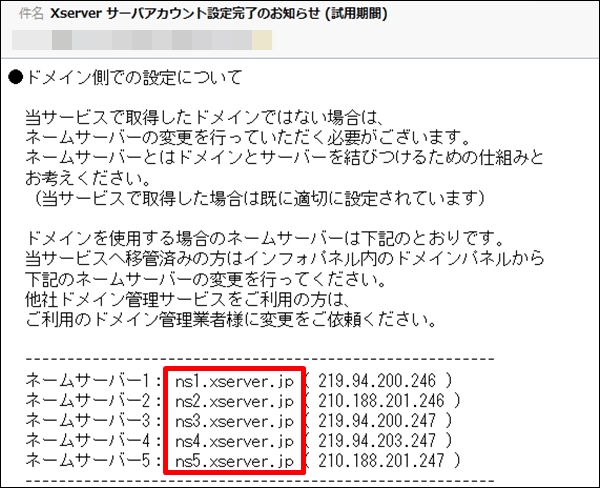Click the line 'ドメインを使用する場合のネームサーバーは下記のとおりです。'
The width and height of the screenshot is (600, 488).
click(265, 238)
